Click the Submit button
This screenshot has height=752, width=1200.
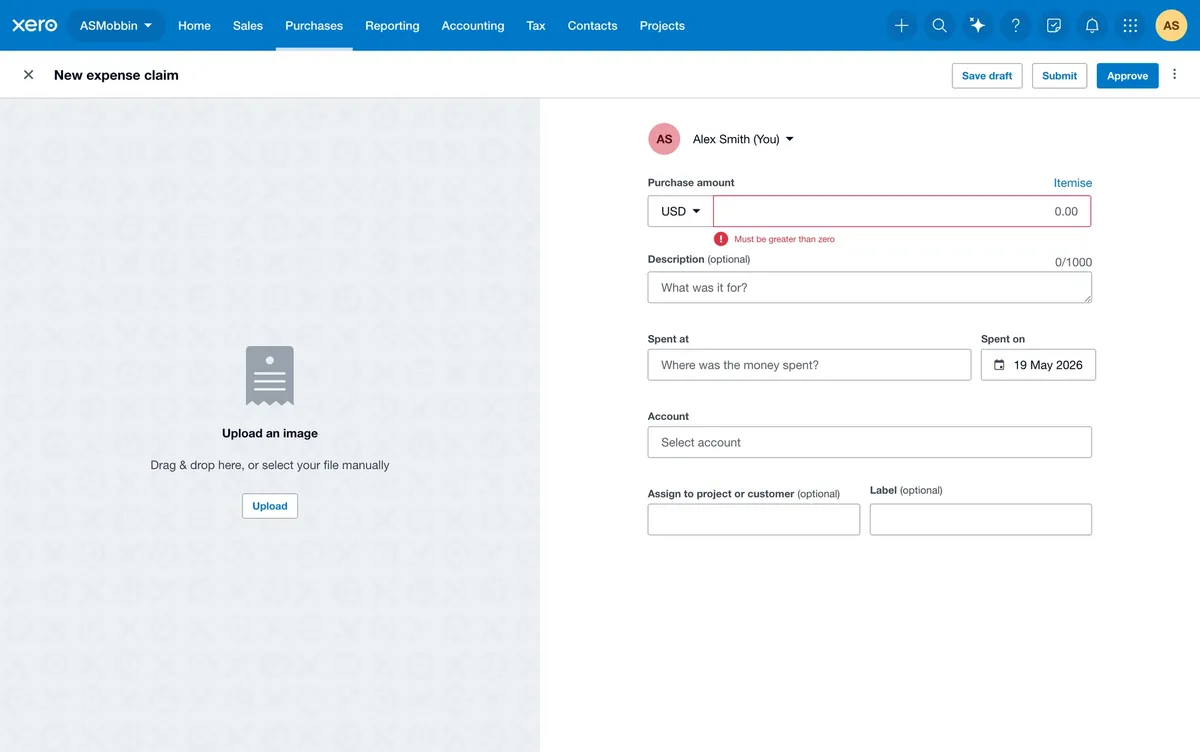coord(1059,75)
